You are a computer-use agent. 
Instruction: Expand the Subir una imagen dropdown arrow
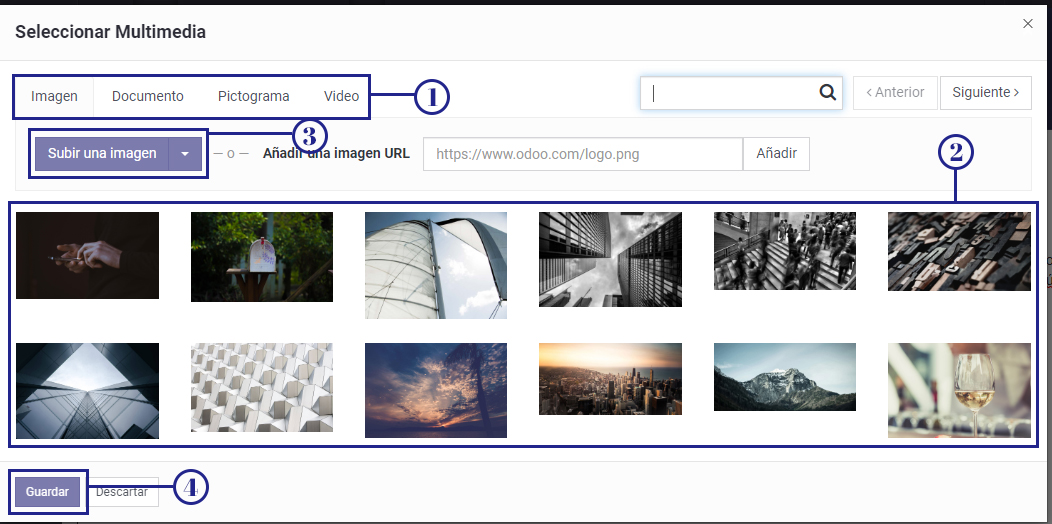pos(185,154)
